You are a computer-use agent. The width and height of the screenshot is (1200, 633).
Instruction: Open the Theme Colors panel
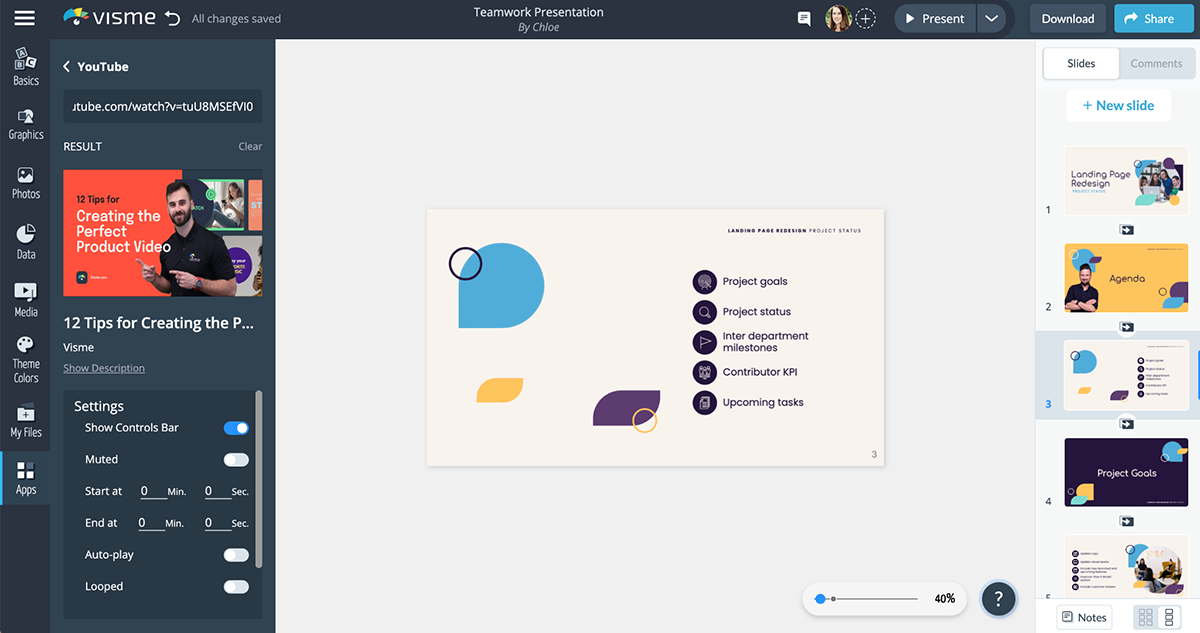click(x=26, y=359)
